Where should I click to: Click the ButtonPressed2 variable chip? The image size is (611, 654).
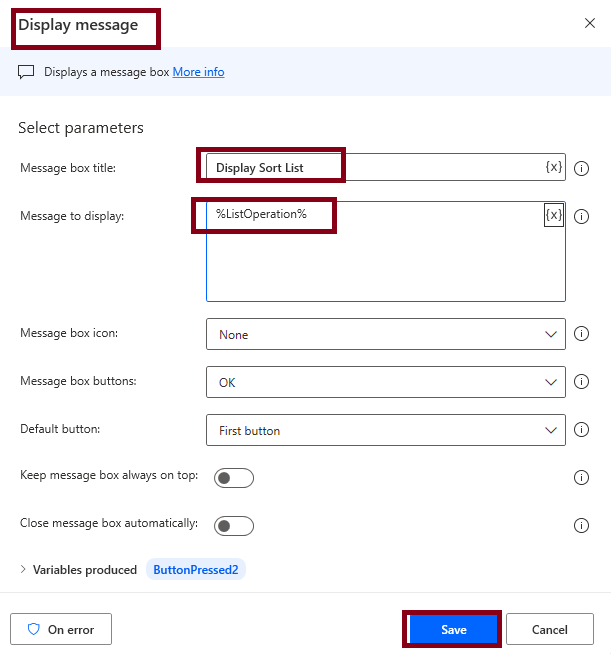click(x=196, y=570)
